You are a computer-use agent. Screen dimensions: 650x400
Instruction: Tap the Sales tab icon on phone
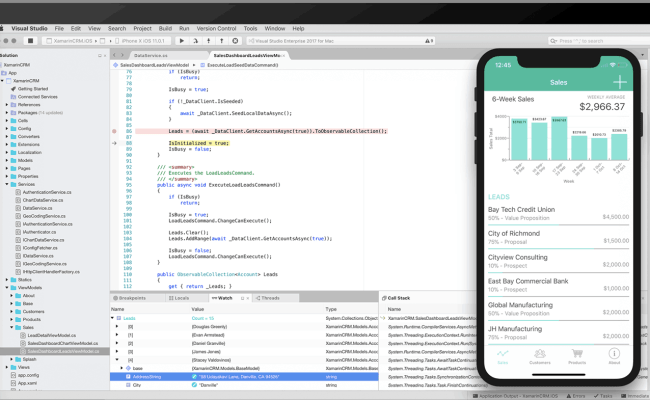coord(502,356)
